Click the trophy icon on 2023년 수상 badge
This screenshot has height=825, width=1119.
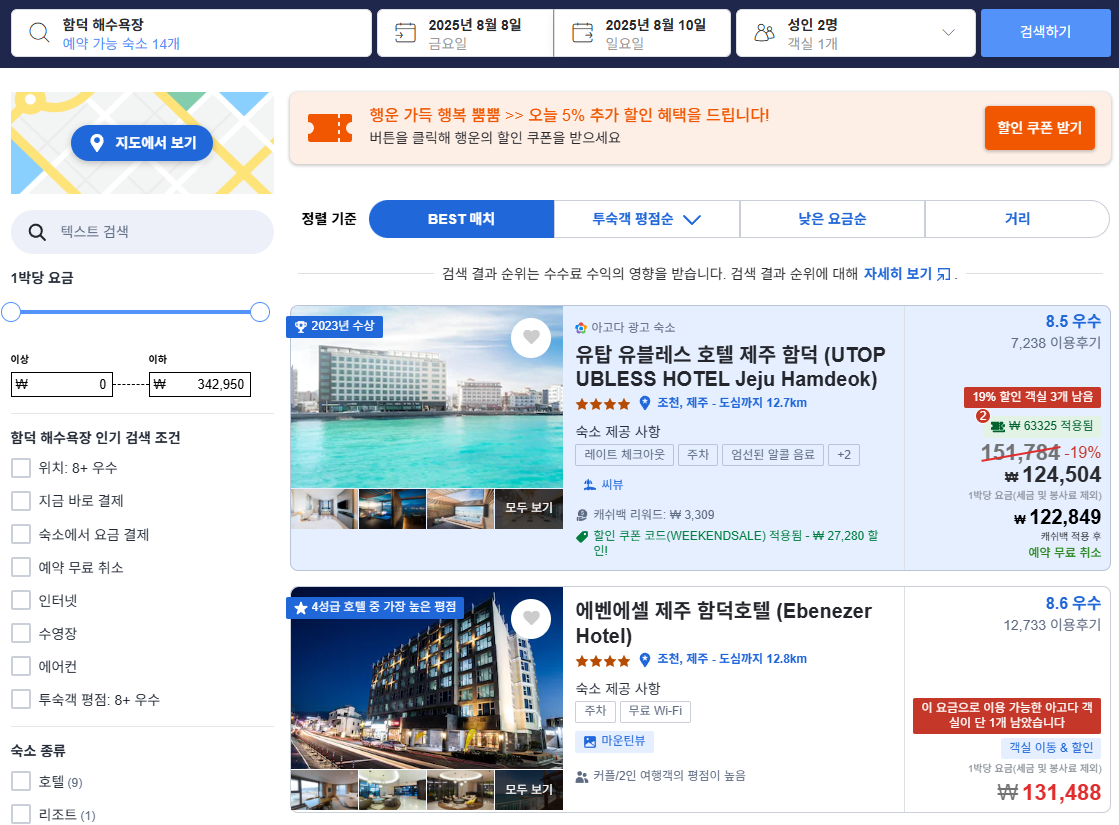[x=300, y=326]
